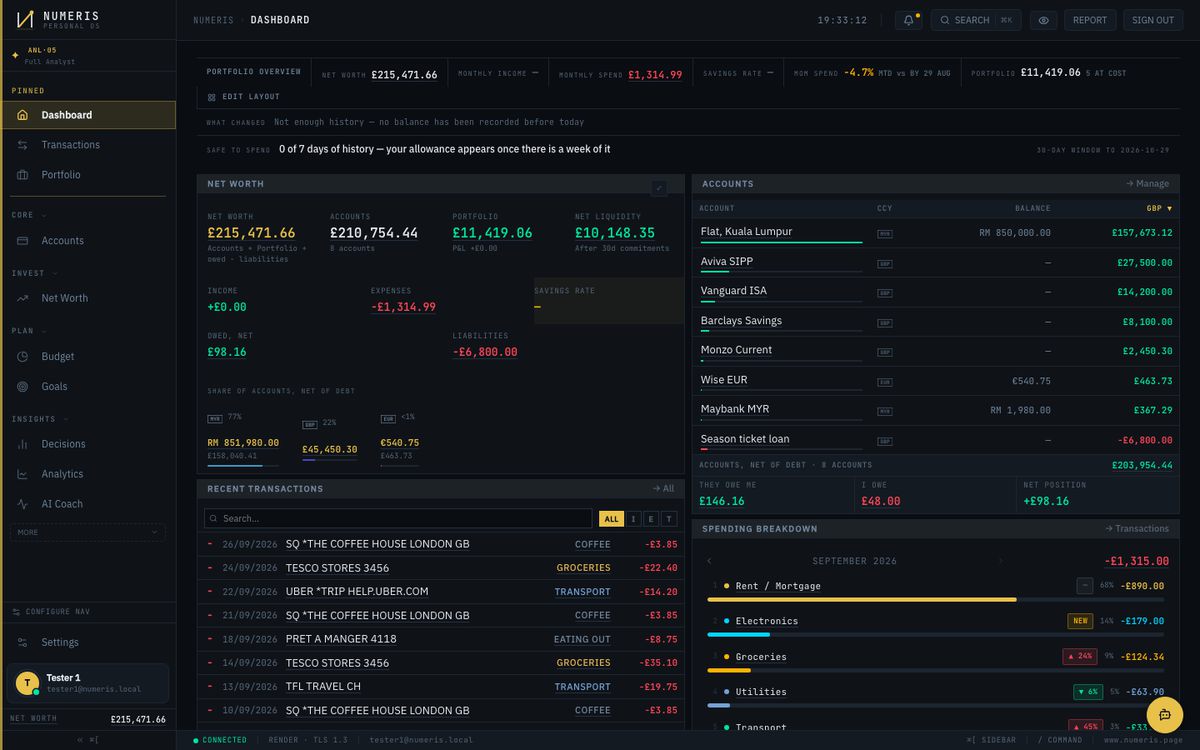Go to next month in Spending Breakdown
Screen dimensions: 1200x750
(1003, 561)
